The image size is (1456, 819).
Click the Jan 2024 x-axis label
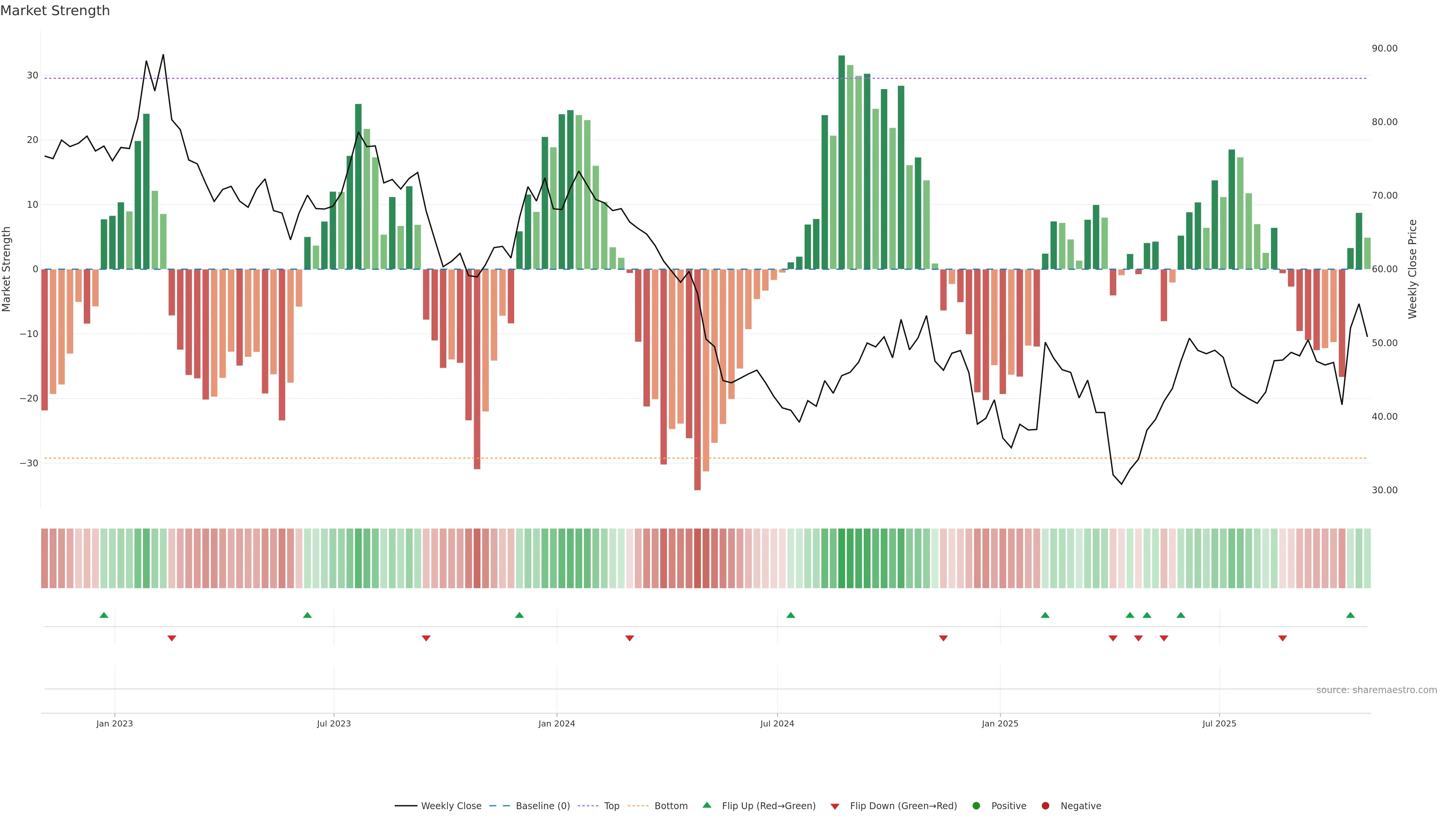[556, 723]
